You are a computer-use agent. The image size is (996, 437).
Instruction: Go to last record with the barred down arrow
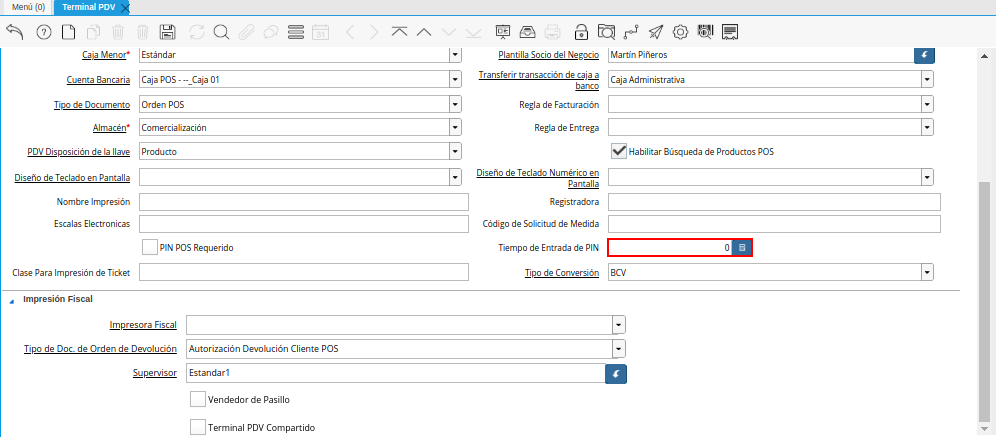pos(473,32)
